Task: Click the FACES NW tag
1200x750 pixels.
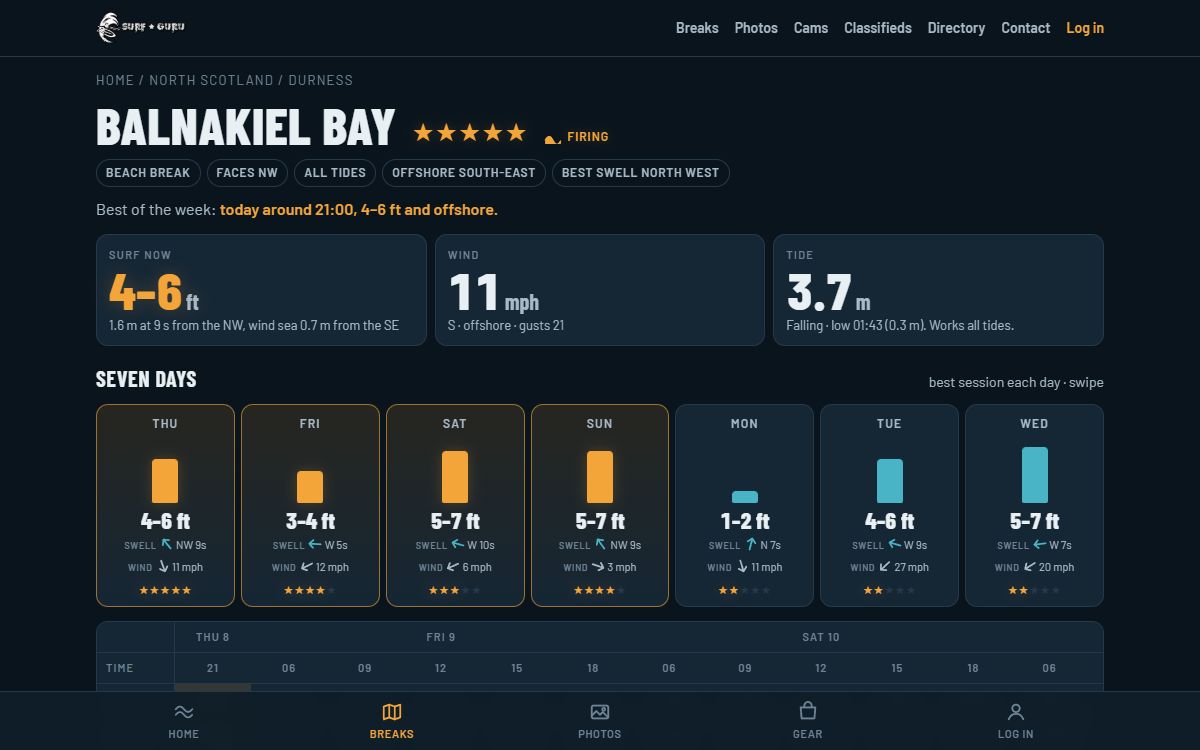Action: click(x=247, y=173)
